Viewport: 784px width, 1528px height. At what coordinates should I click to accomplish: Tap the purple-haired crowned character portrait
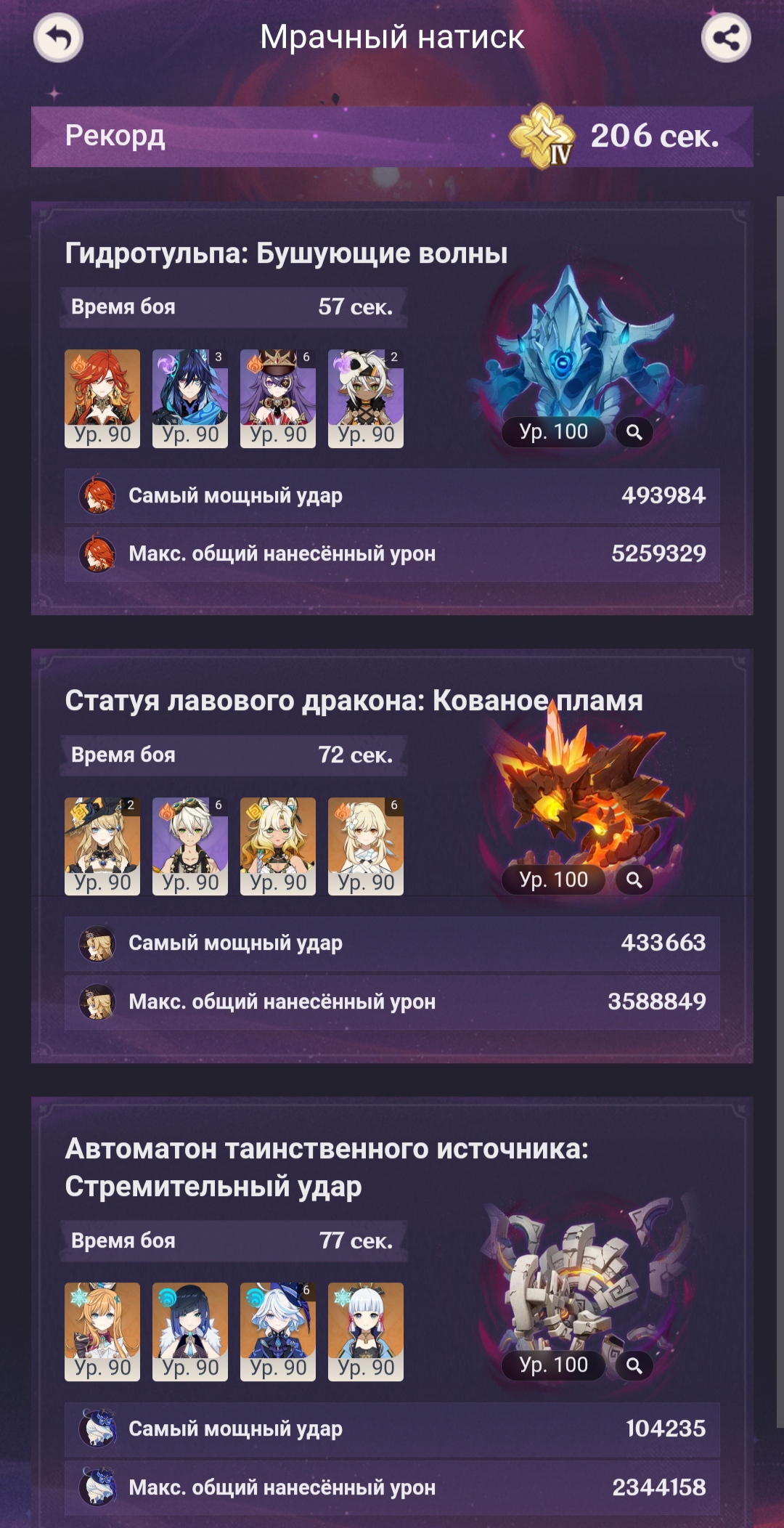coord(278,399)
